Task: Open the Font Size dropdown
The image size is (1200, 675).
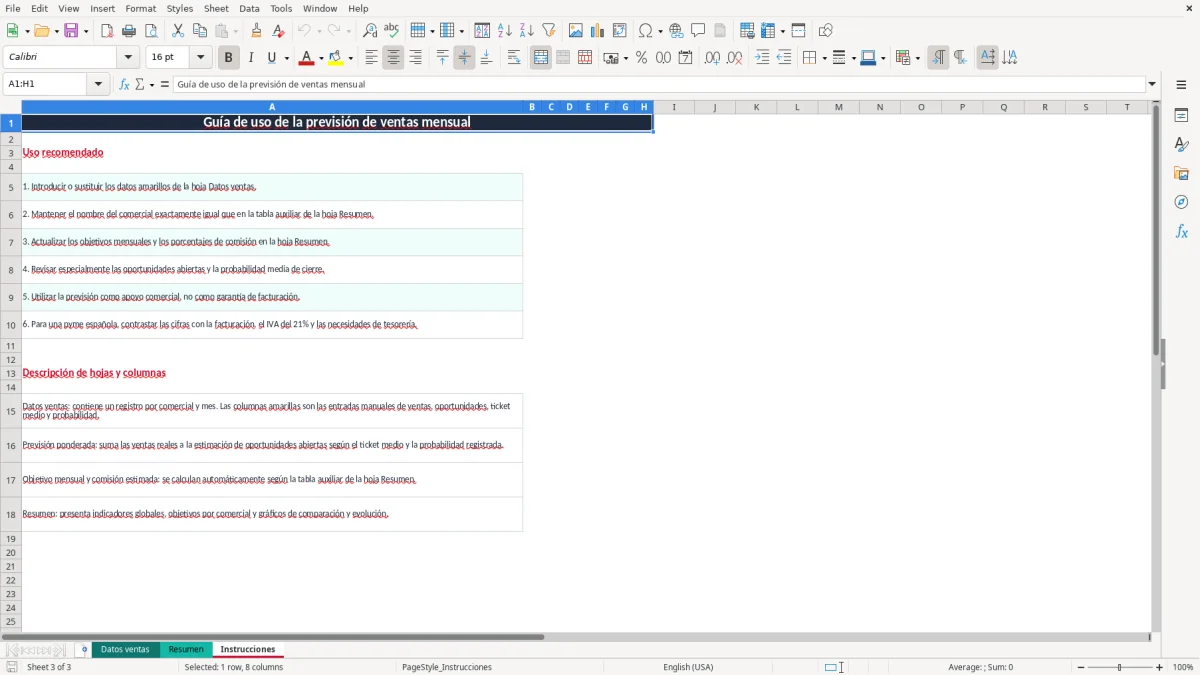Action: (x=200, y=58)
